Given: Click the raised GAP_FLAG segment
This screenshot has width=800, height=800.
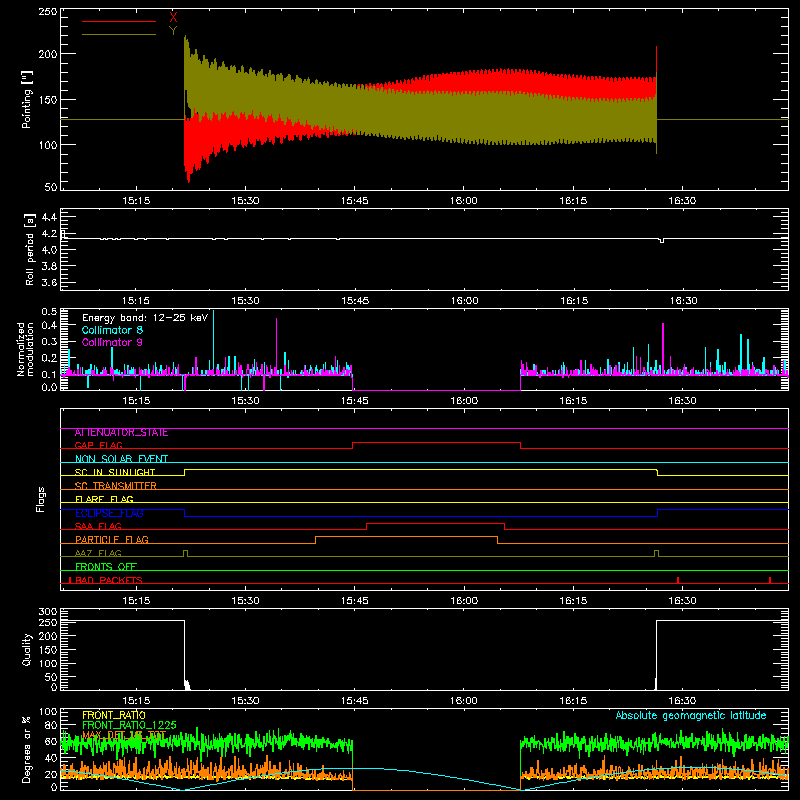Looking at the screenshot, I should click(x=436, y=442).
